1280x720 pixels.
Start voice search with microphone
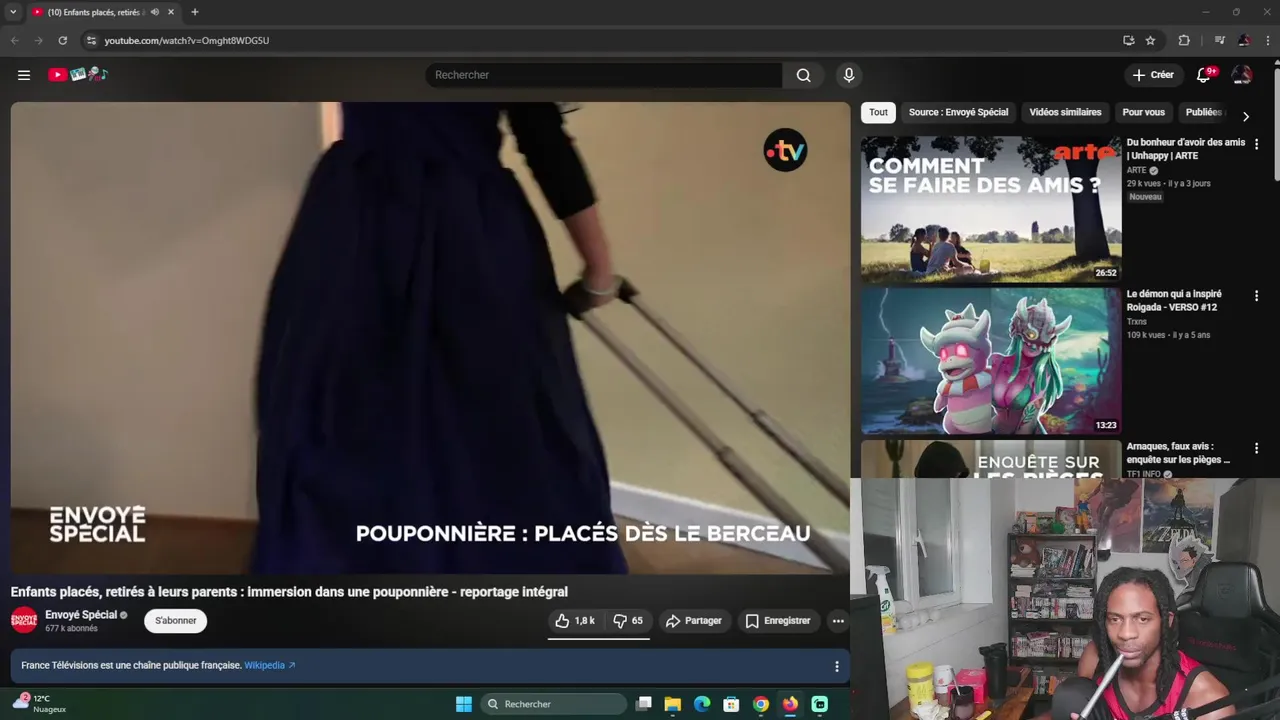click(849, 75)
